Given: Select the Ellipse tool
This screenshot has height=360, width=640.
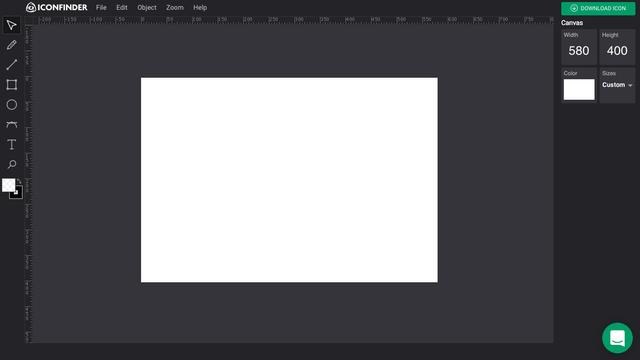Looking at the screenshot, I should tap(11, 105).
